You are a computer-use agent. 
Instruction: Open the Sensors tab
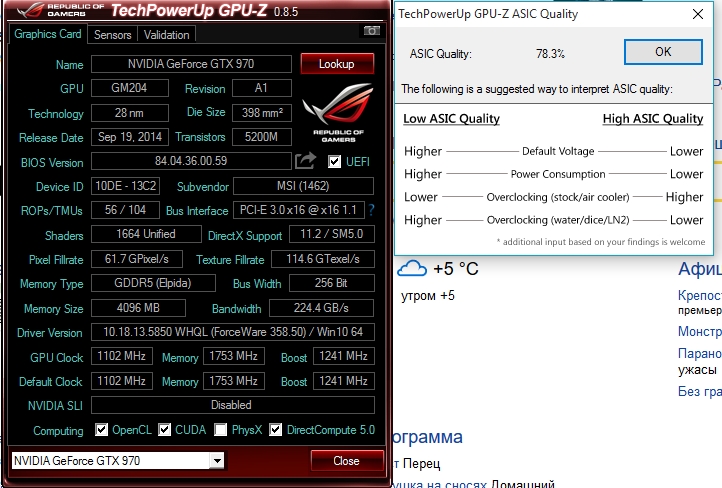(x=112, y=35)
